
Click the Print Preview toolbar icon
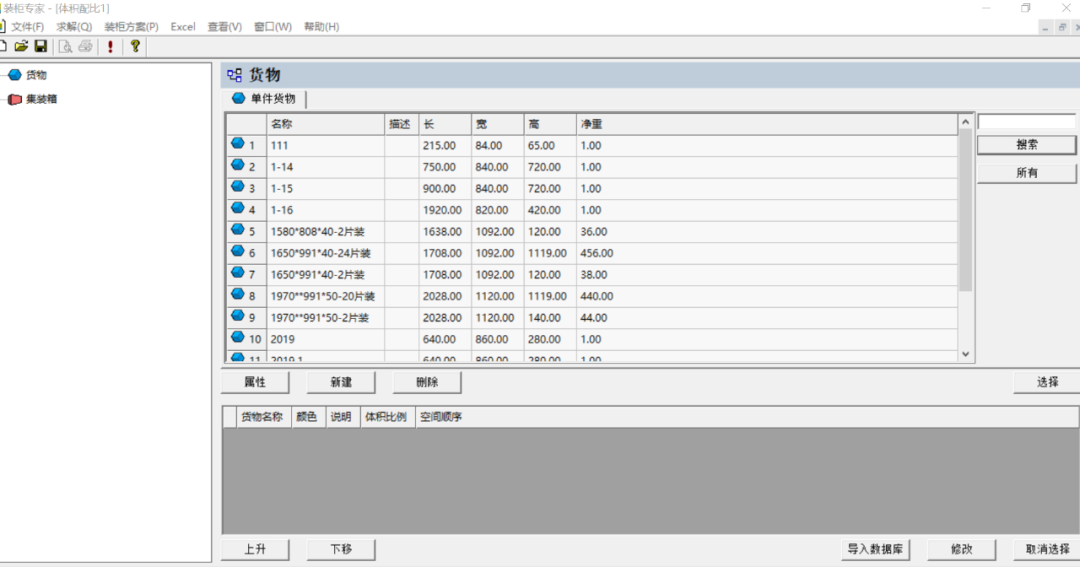[65, 46]
